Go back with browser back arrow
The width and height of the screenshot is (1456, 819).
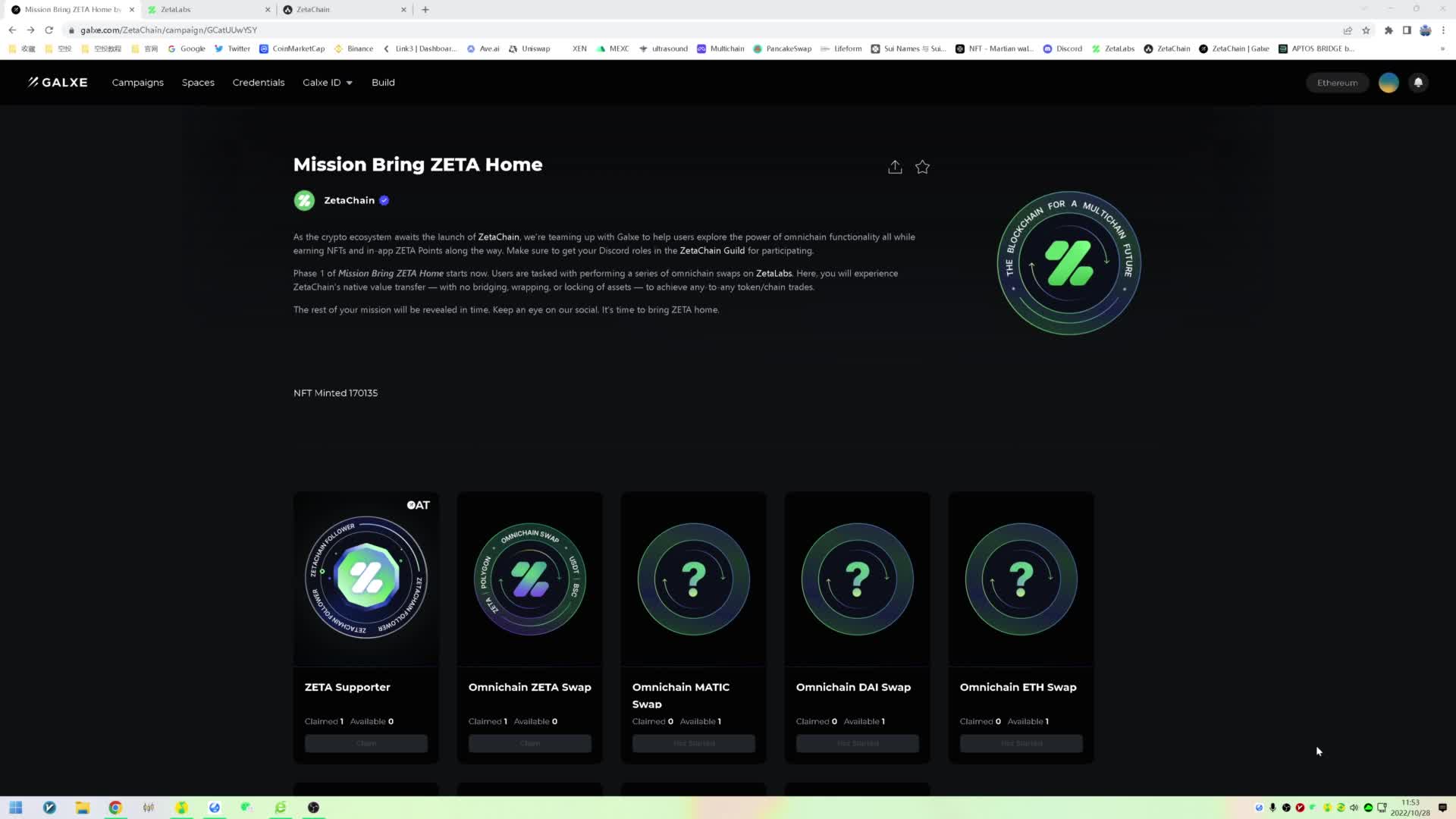pyautogui.click(x=12, y=30)
